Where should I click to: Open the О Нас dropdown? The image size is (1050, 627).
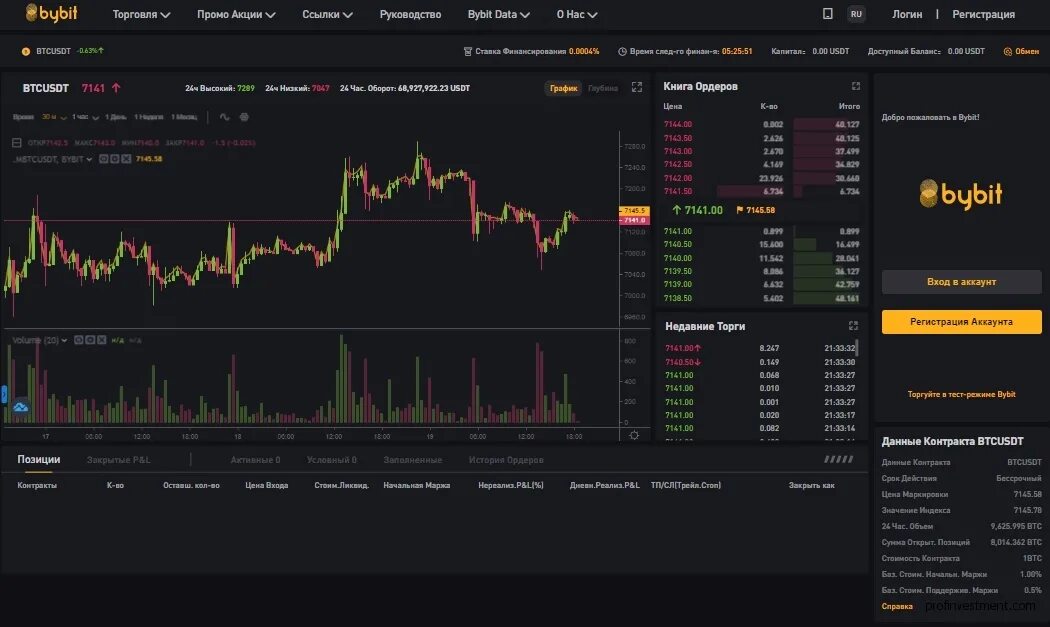point(577,14)
